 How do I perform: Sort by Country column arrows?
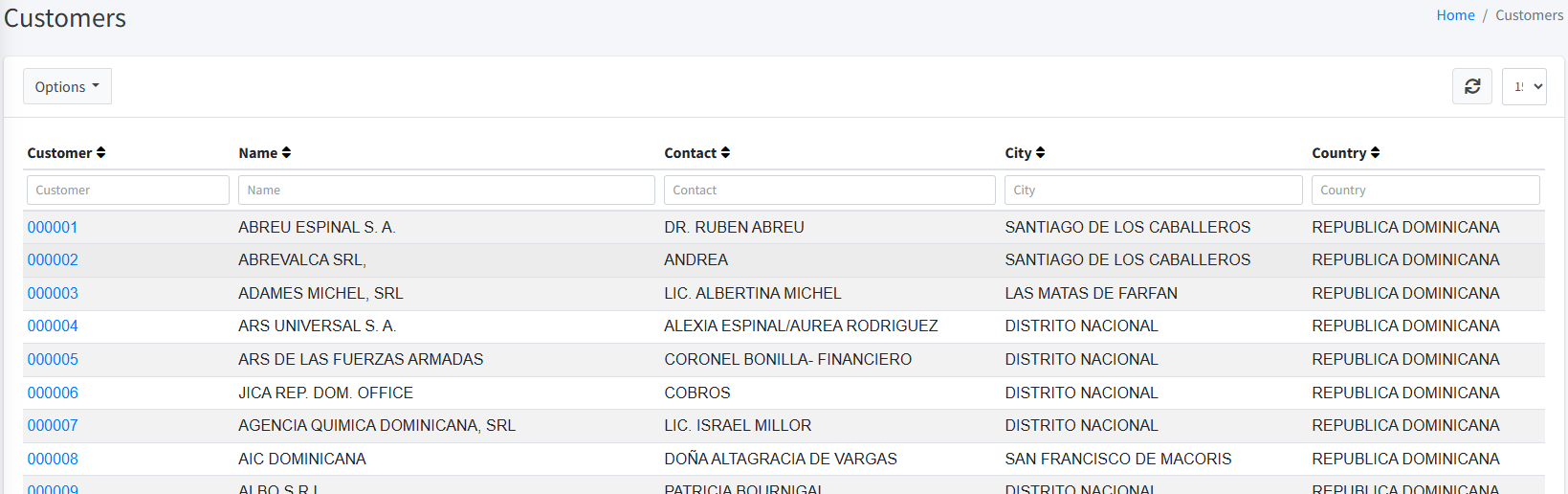pos(1375,153)
